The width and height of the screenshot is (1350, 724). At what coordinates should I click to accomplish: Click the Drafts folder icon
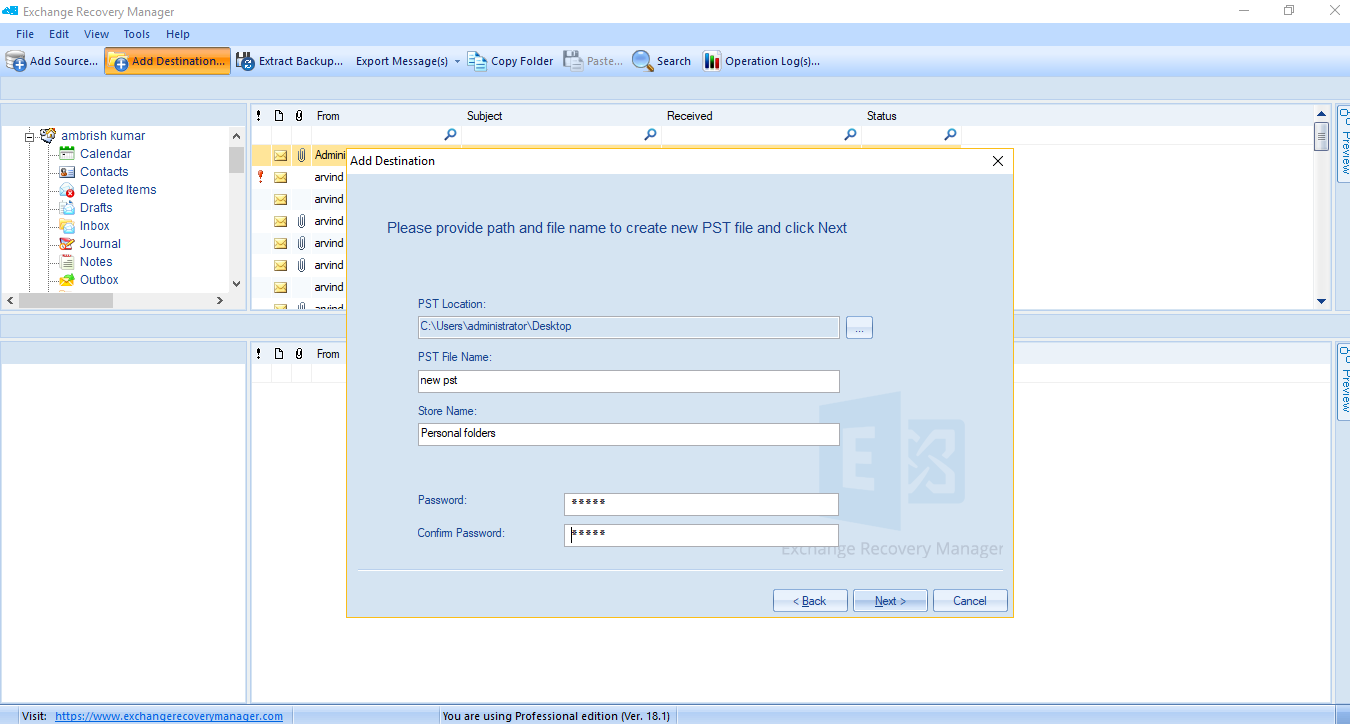(x=67, y=208)
